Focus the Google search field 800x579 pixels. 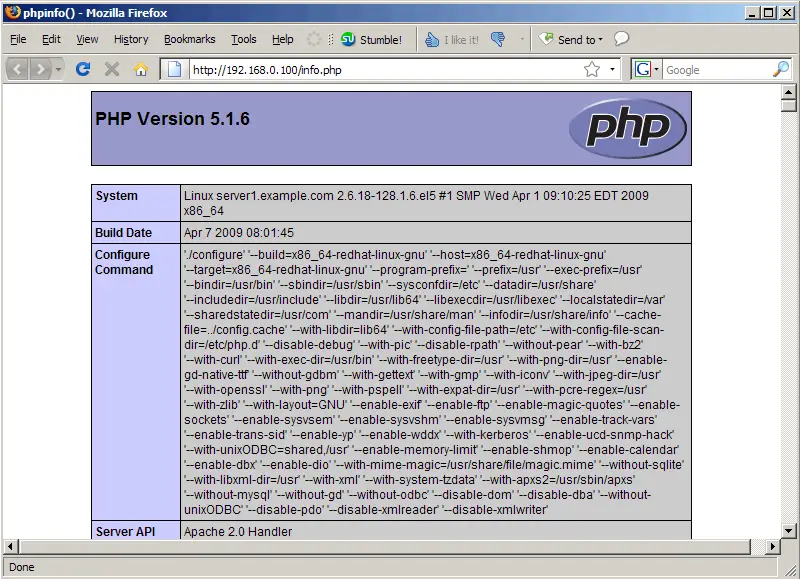coord(717,70)
